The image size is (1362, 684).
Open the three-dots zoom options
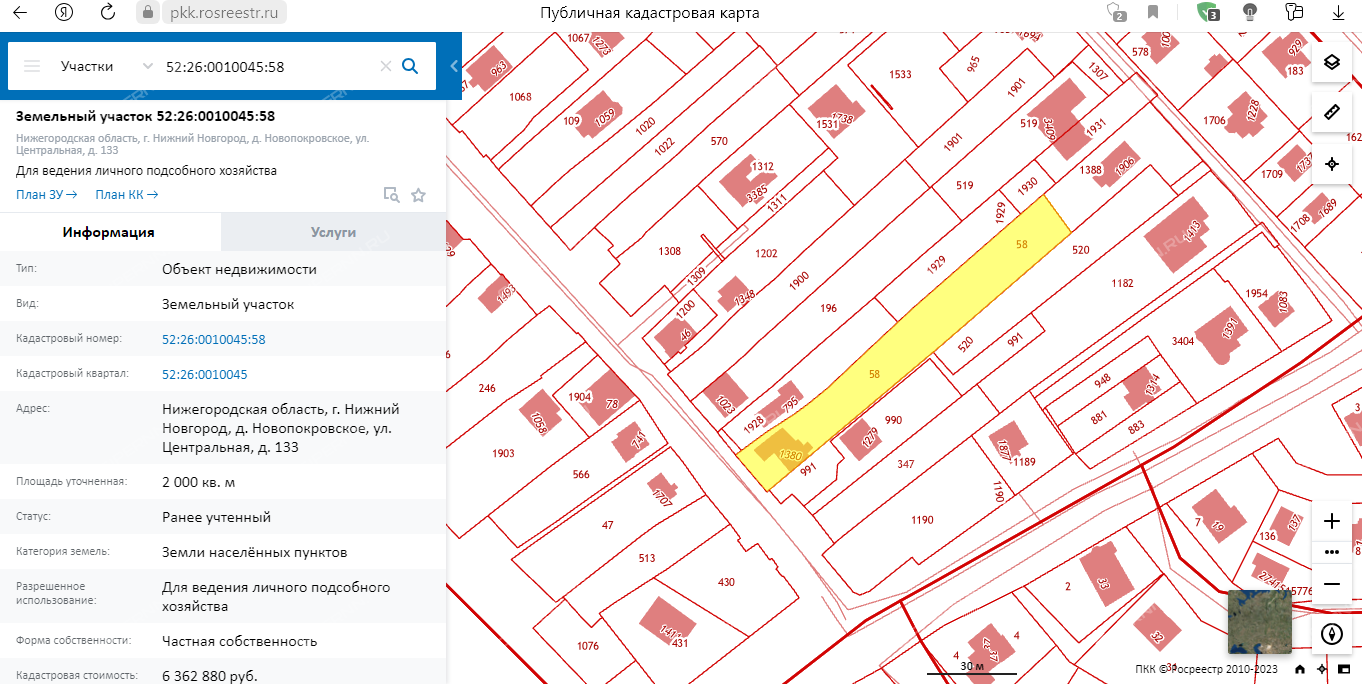pyautogui.click(x=1331, y=552)
